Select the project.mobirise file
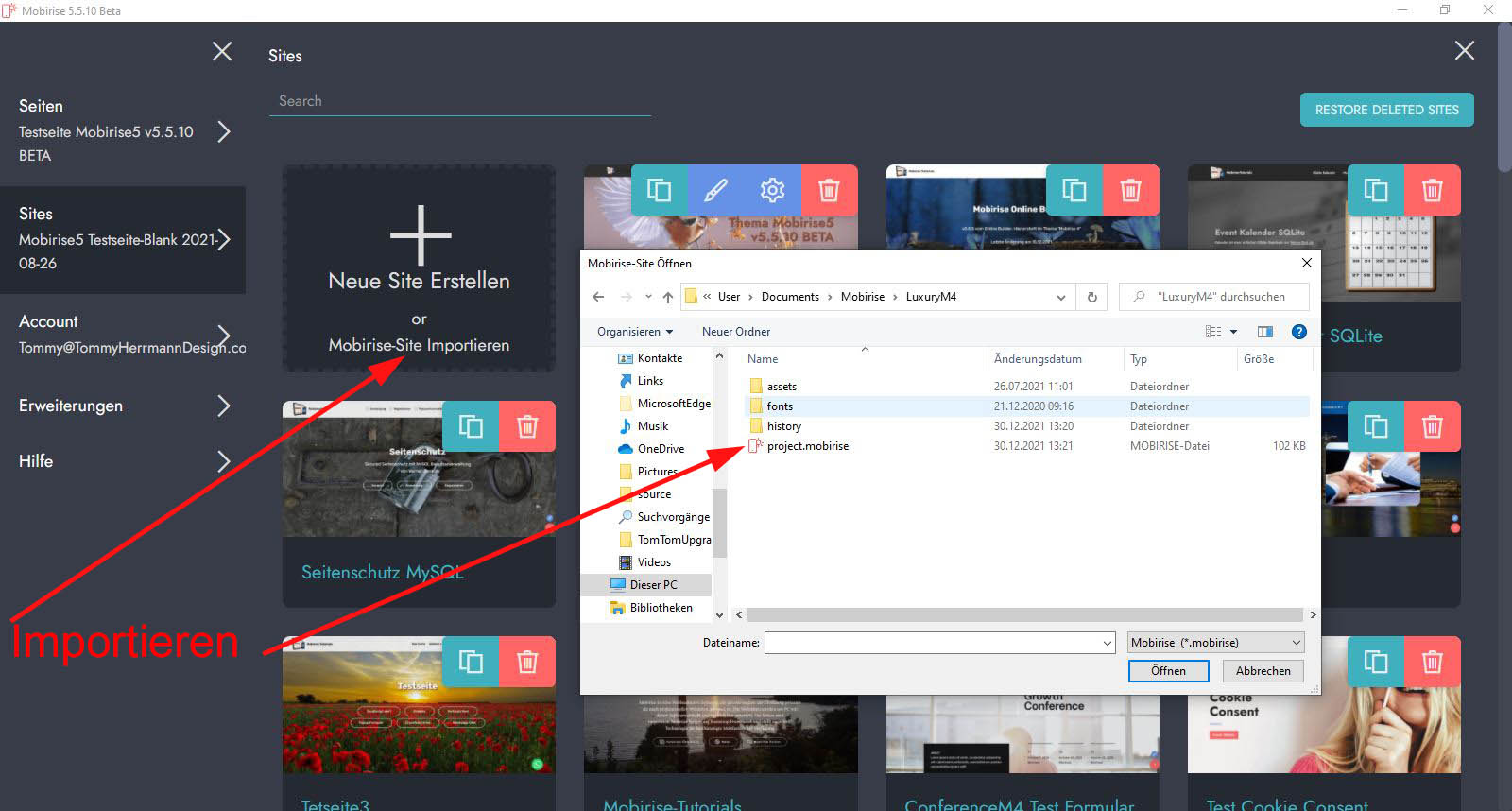Image resolution: width=1512 pixels, height=811 pixels. tap(807, 446)
